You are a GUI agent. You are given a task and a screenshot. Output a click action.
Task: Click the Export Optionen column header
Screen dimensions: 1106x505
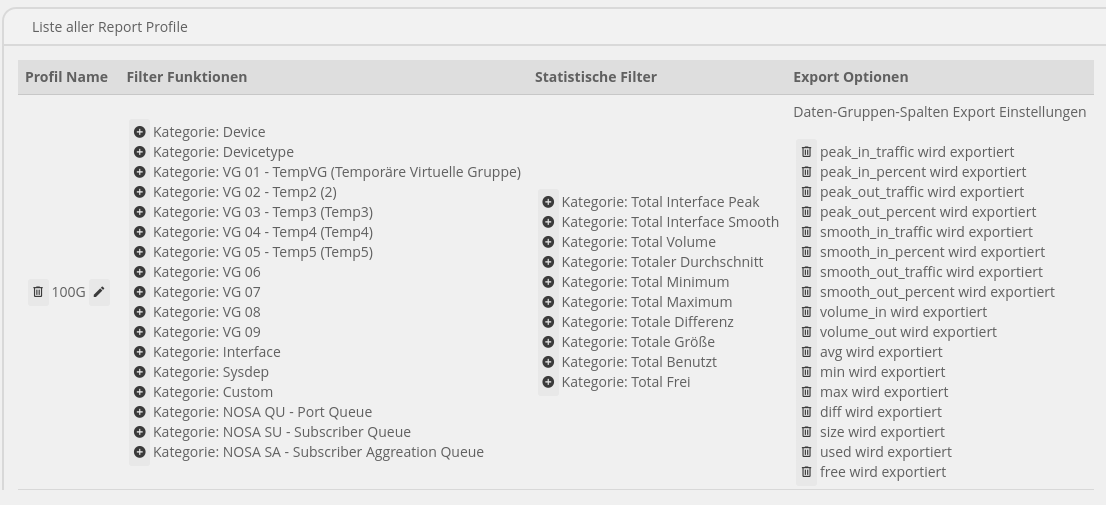[x=850, y=77]
